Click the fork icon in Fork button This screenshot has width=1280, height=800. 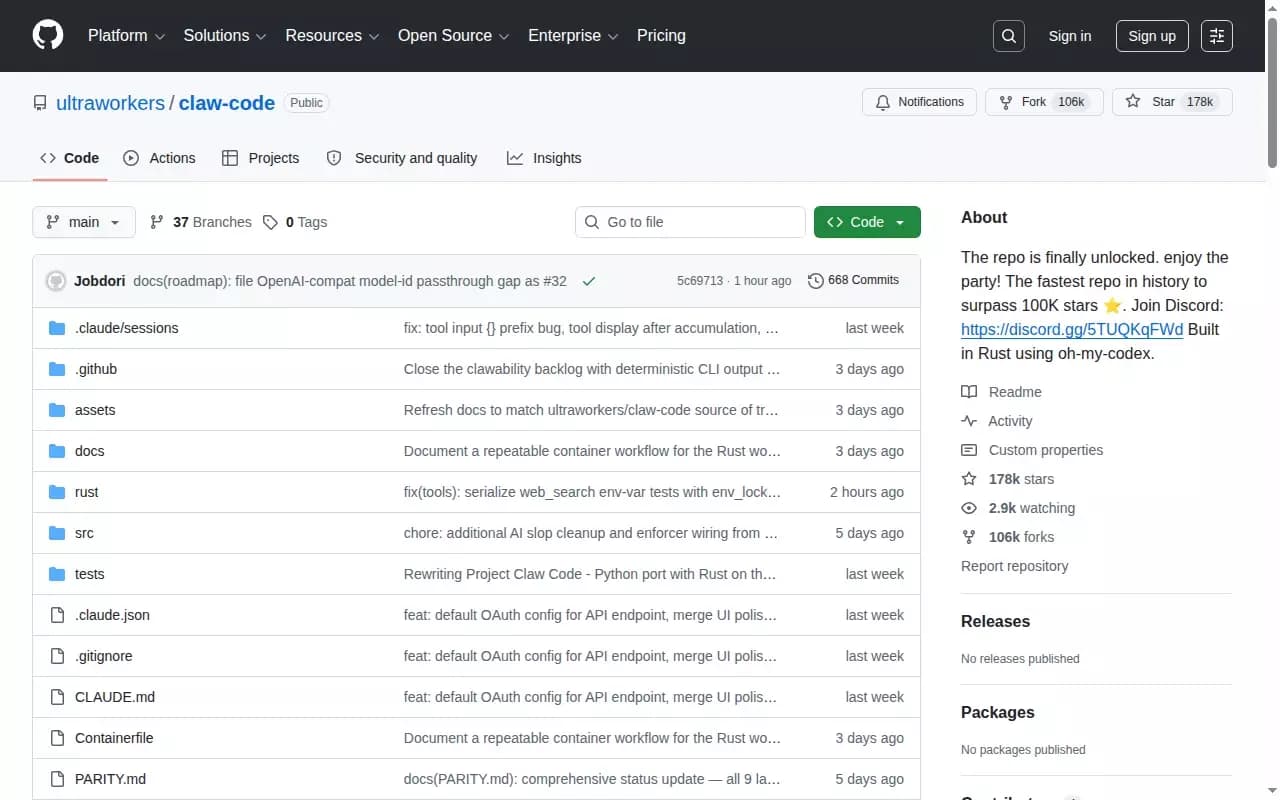[1006, 102]
